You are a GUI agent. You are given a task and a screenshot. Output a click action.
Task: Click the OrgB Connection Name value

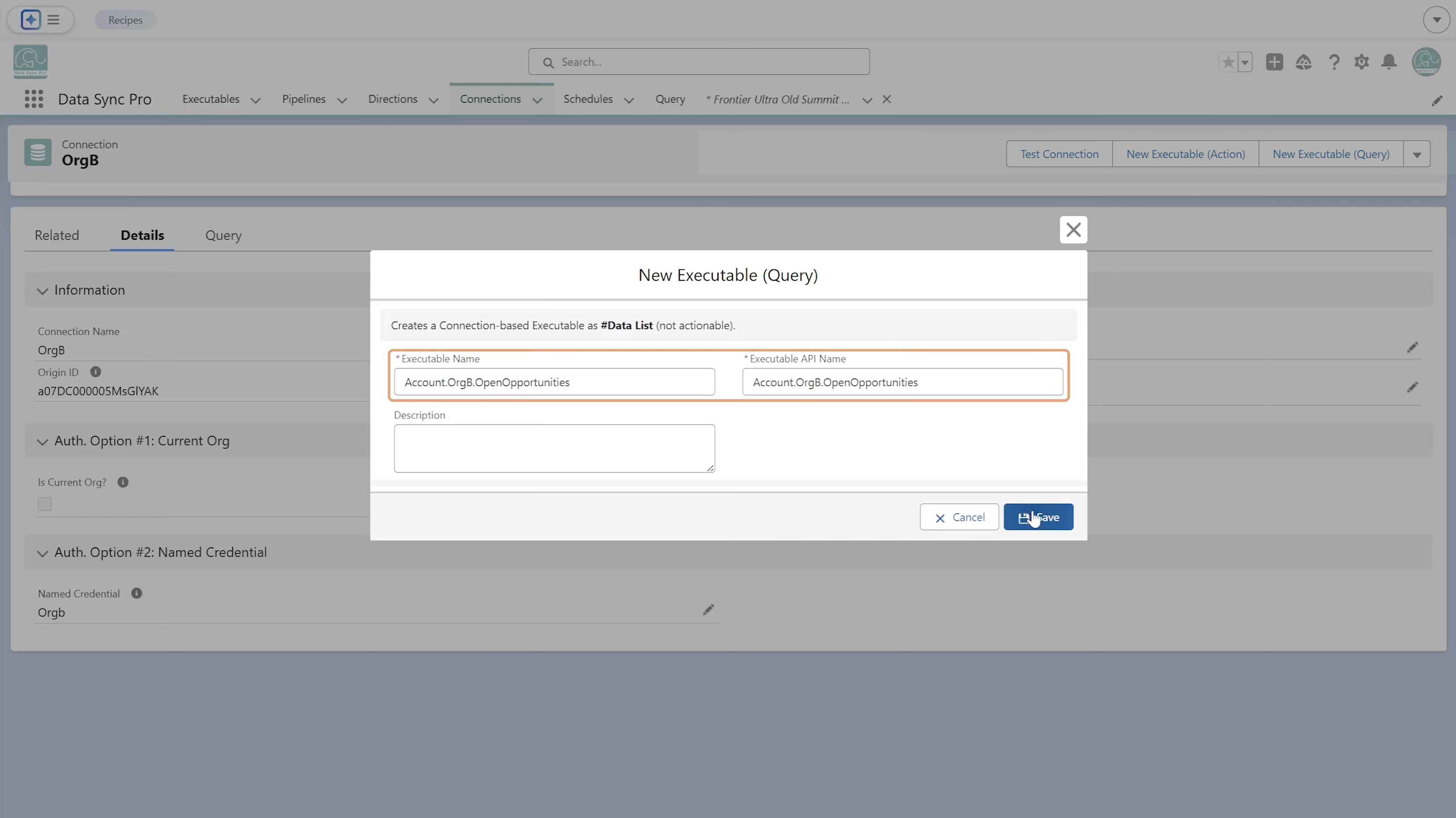coord(51,350)
